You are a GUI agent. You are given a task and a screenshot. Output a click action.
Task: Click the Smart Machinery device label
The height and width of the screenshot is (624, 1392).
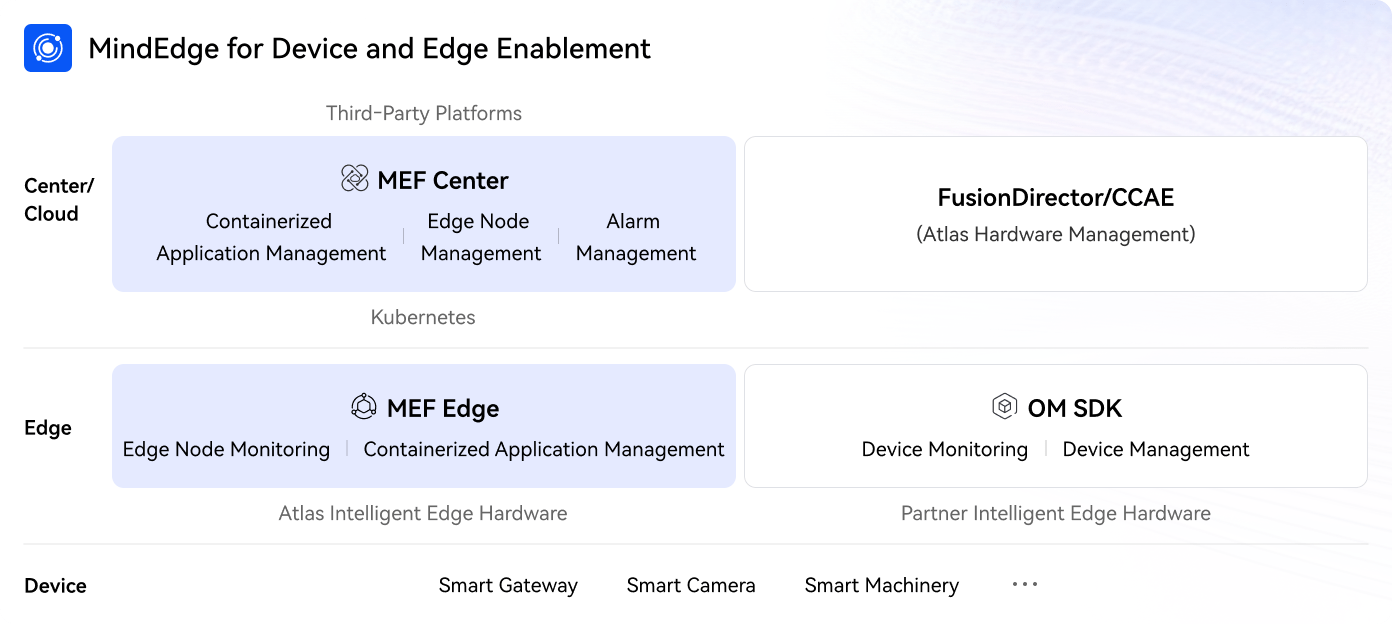click(x=881, y=586)
